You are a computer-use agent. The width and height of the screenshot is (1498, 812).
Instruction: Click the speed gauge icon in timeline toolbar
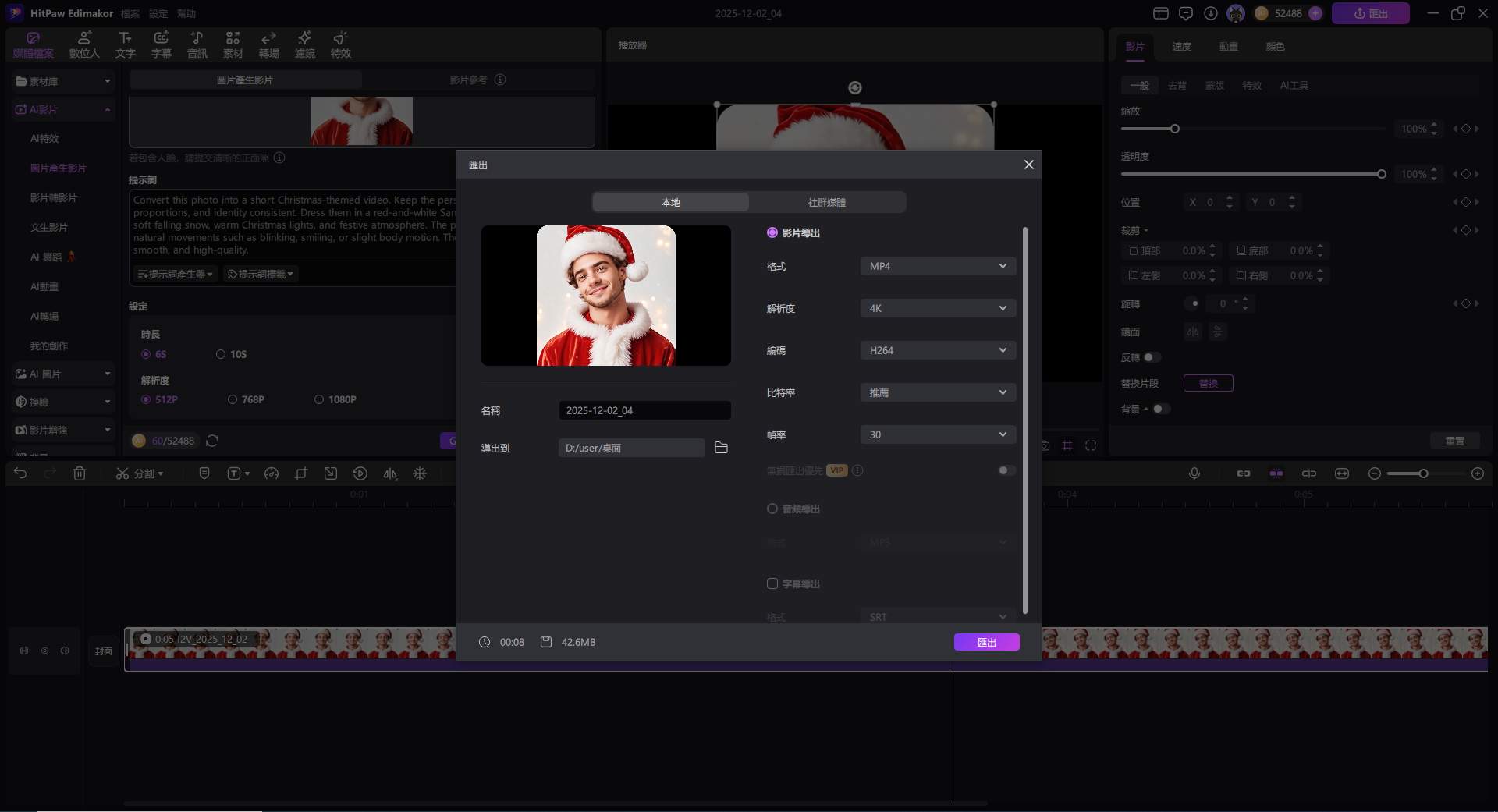pos(272,473)
